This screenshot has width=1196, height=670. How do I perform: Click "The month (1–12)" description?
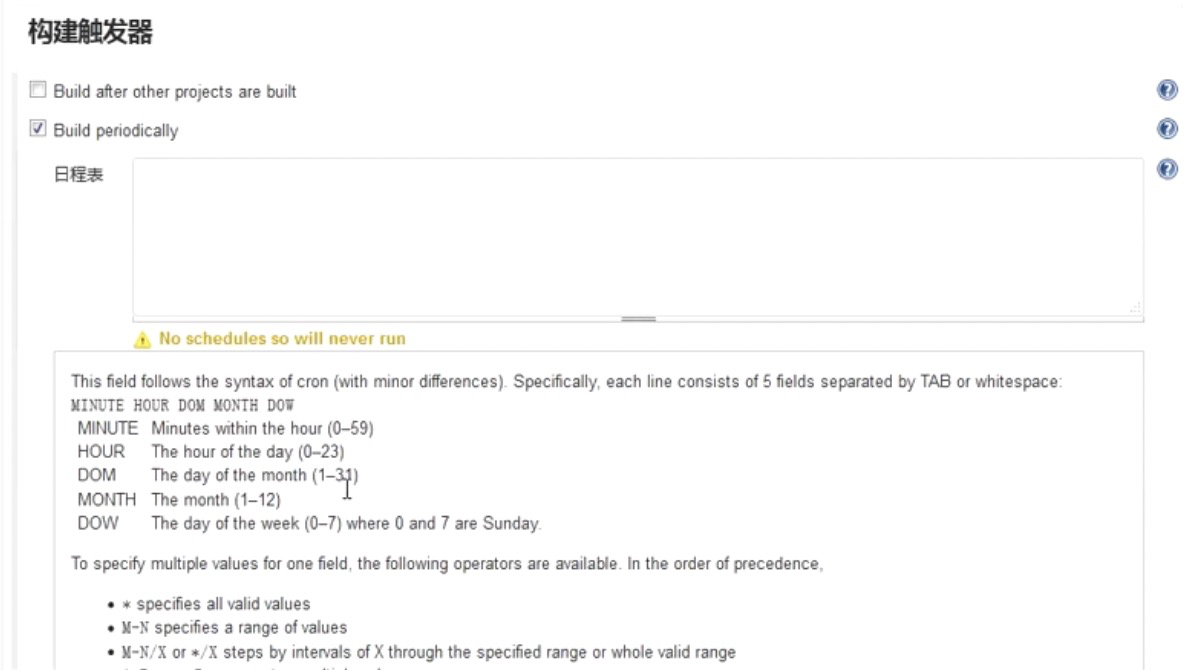(216, 499)
